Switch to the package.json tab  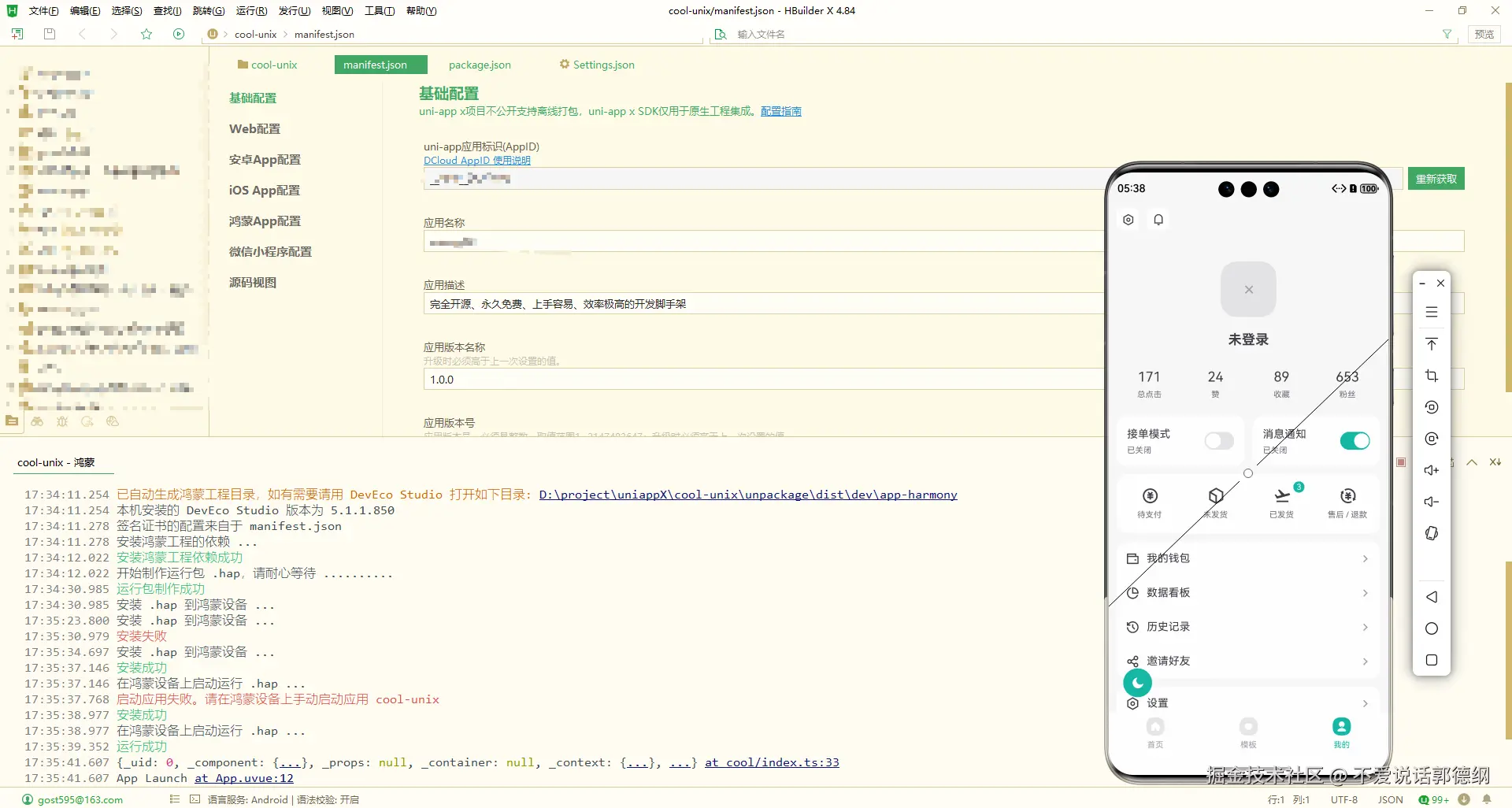coord(480,65)
